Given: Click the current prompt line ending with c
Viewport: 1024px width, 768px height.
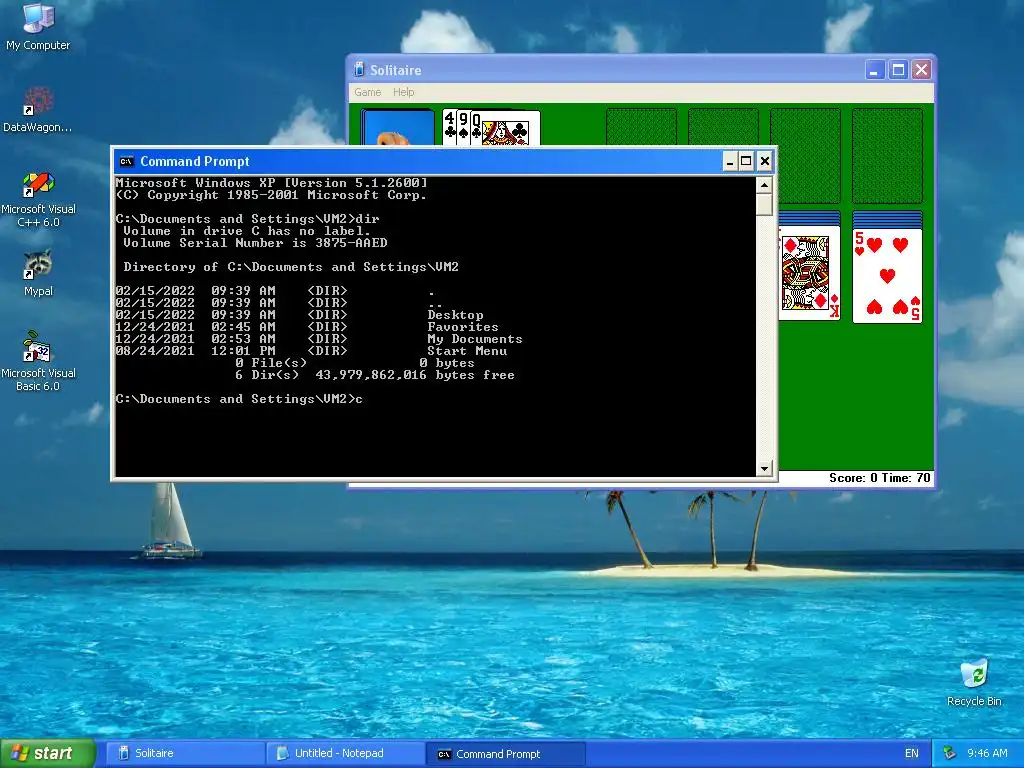Looking at the screenshot, I should (x=239, y=399).
